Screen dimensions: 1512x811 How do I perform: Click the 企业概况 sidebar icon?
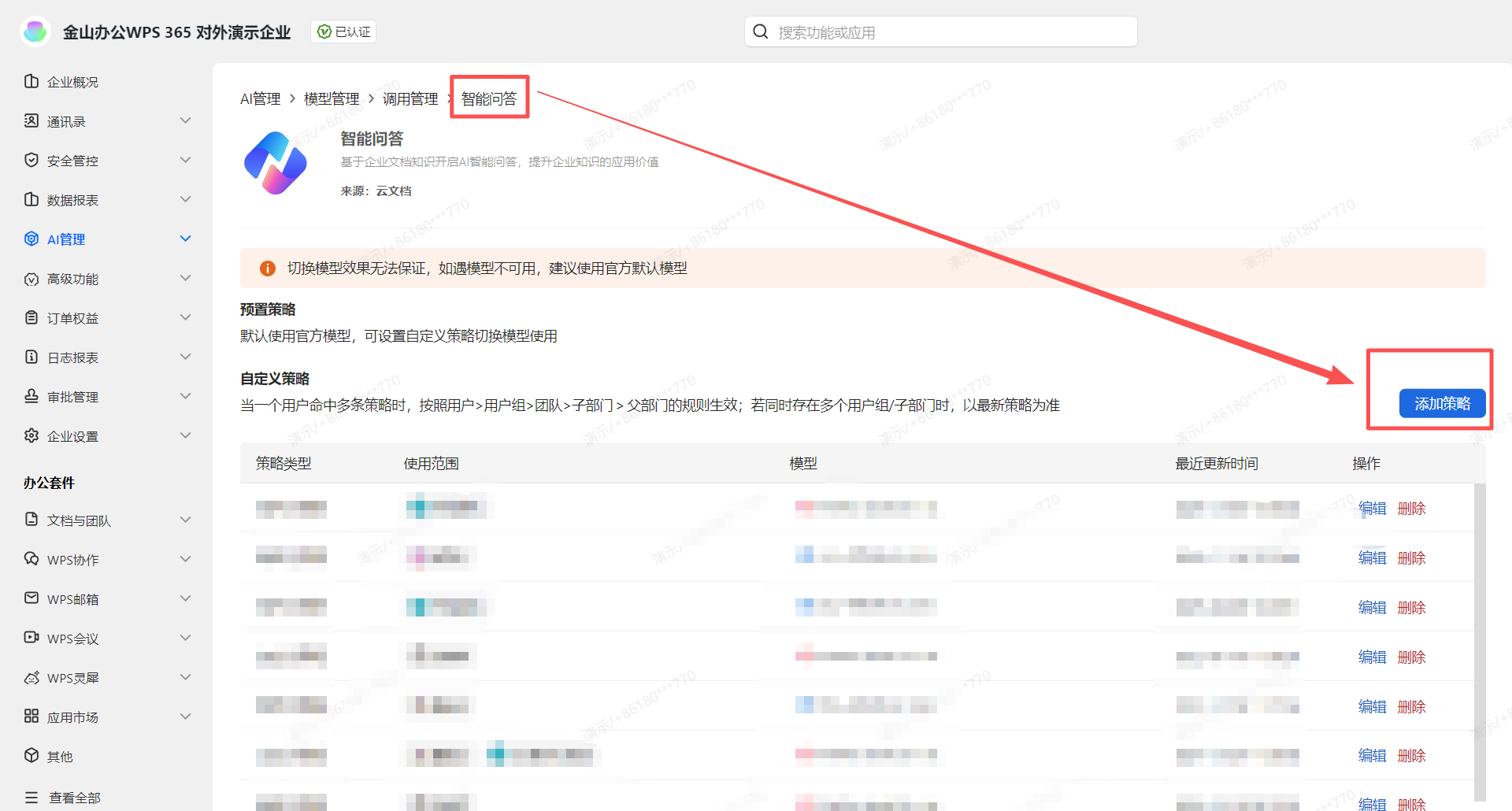pos(31,81)
